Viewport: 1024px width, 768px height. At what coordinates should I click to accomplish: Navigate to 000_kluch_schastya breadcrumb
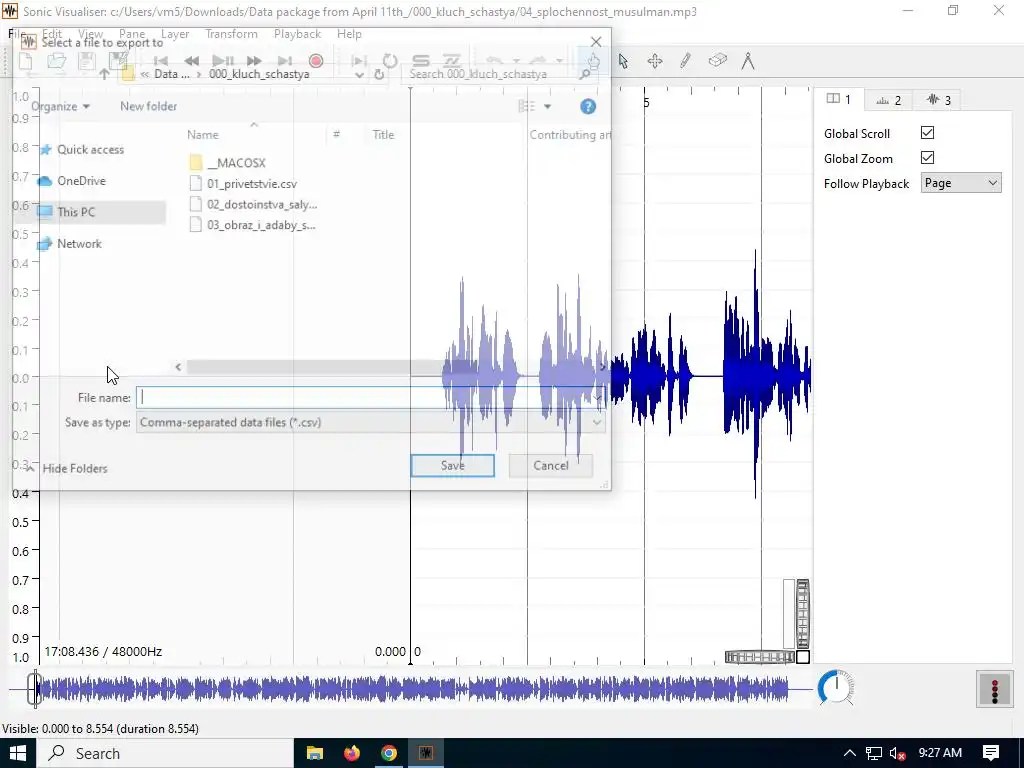[x=259, y=74]
